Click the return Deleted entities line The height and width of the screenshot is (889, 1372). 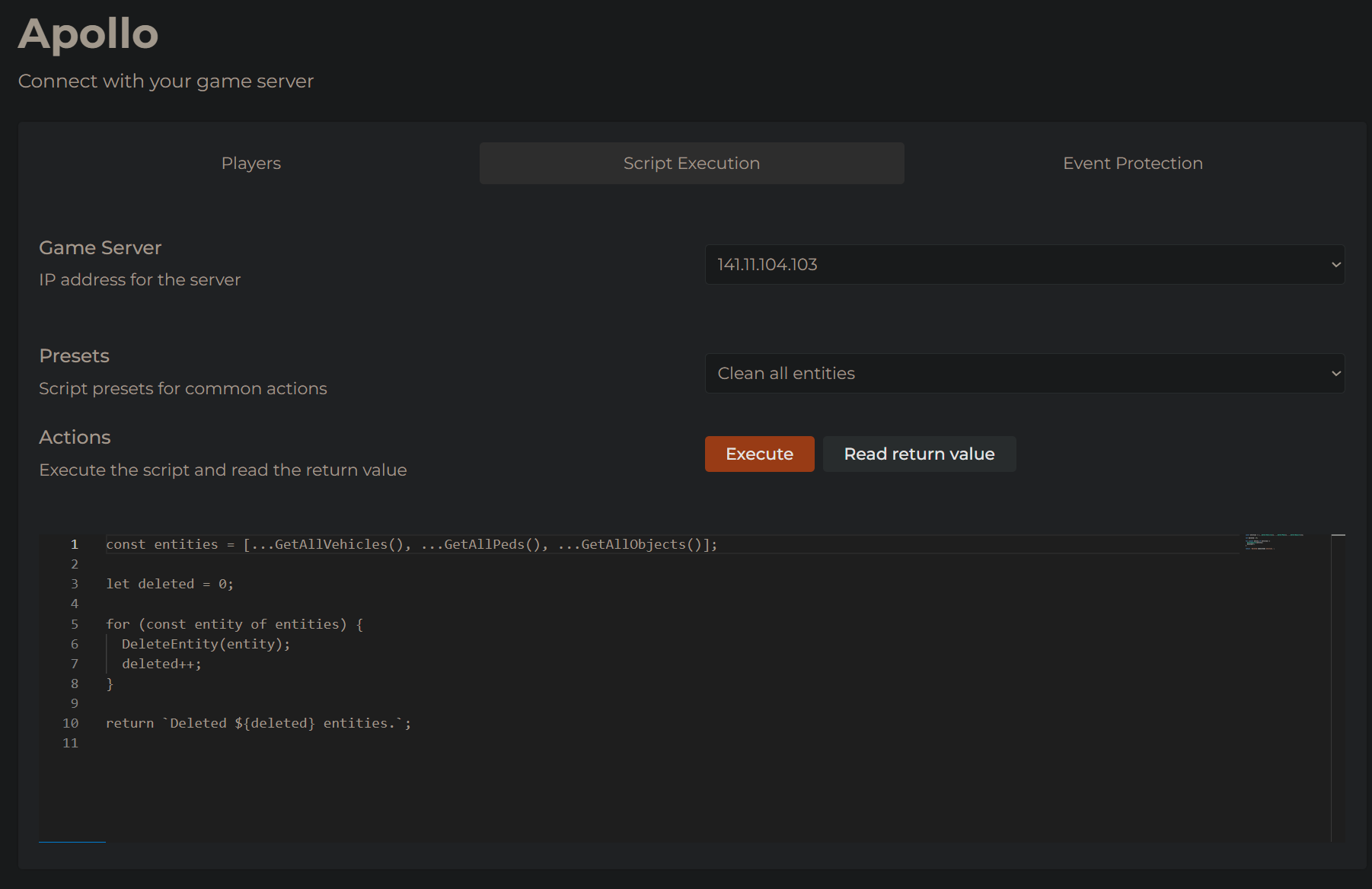tap(259, 722)
